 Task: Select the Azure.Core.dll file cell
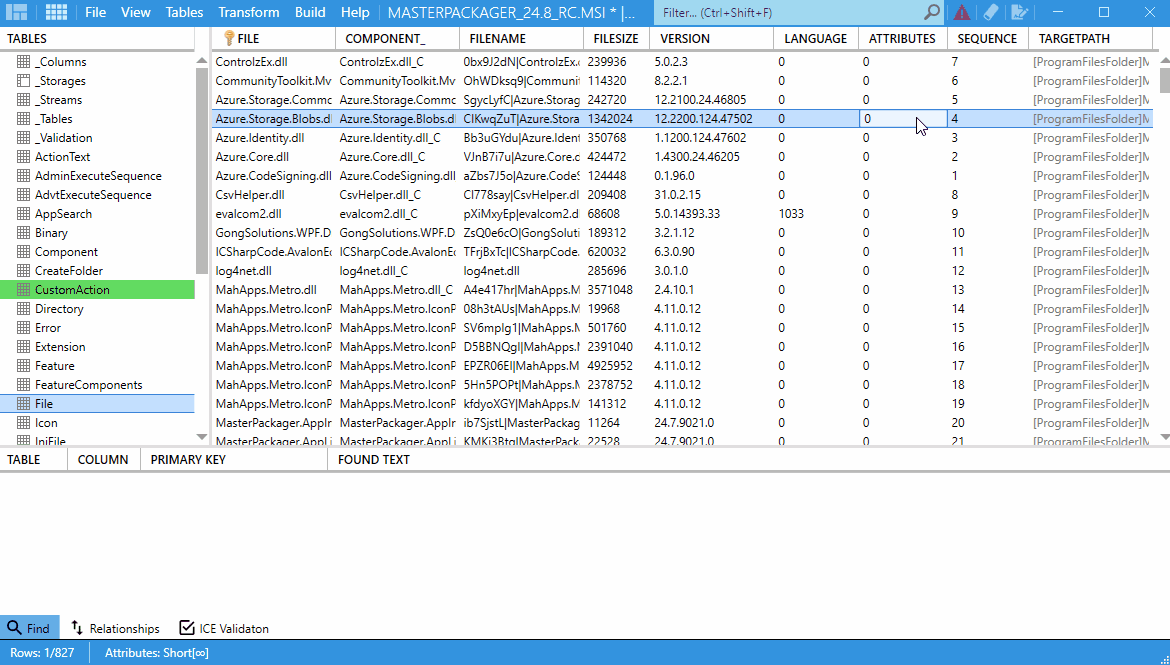273,157
